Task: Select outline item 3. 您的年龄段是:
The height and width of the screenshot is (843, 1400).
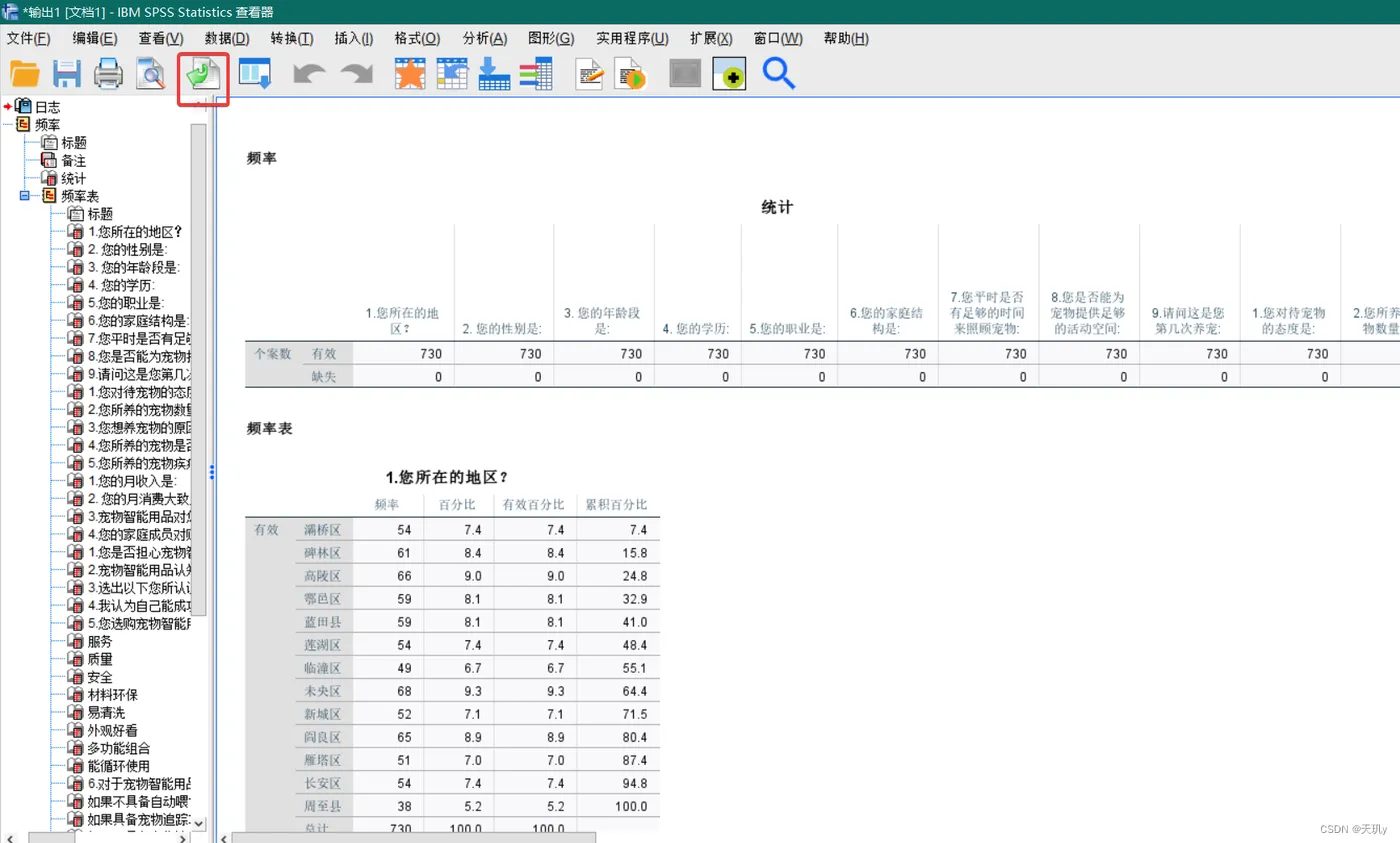Action: (x=134, y=267)
